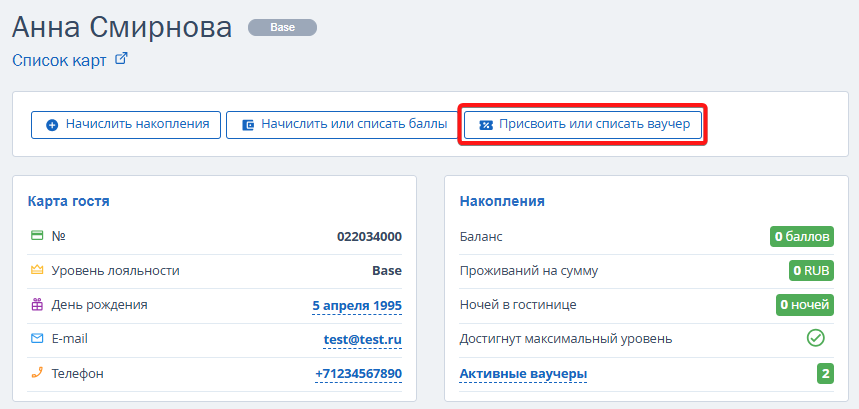Open the Список карт link
The height and width of the screenshot is (409, 859).
pos(59,60)
